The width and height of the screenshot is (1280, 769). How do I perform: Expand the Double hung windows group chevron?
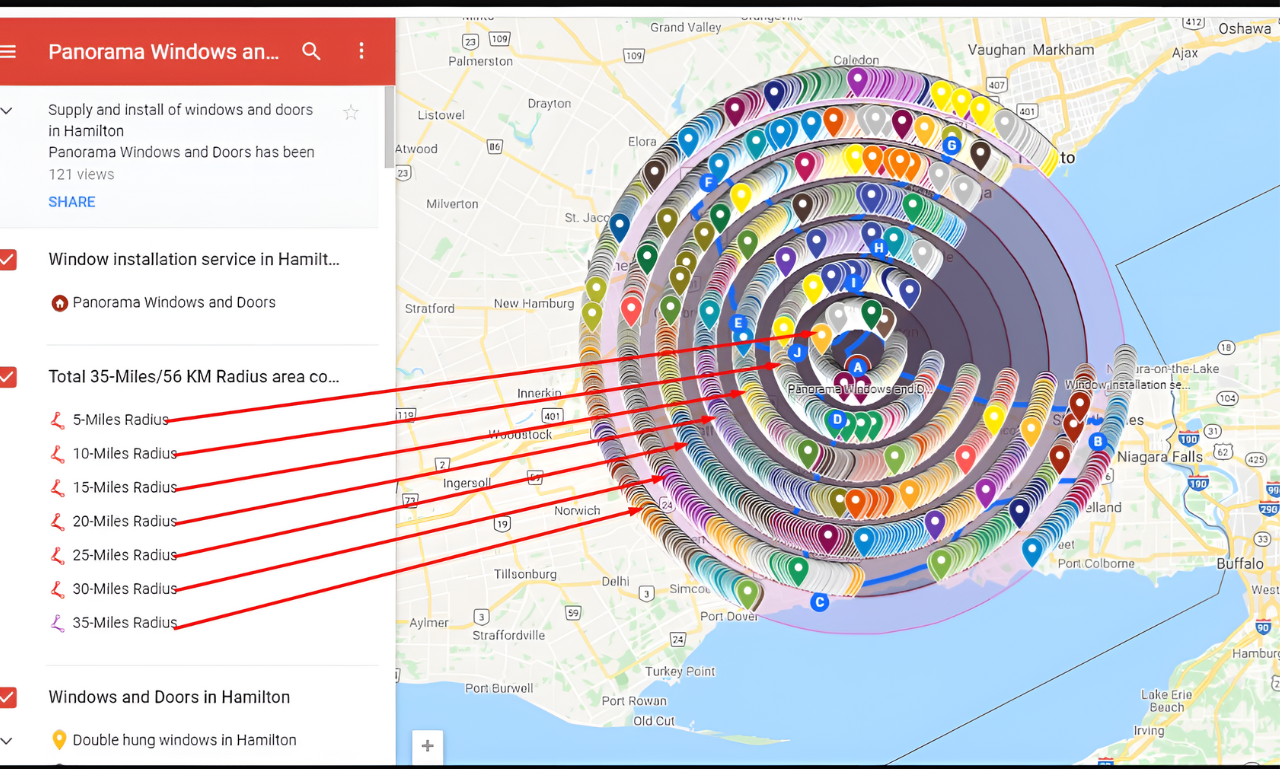click(x=7, y=741)
